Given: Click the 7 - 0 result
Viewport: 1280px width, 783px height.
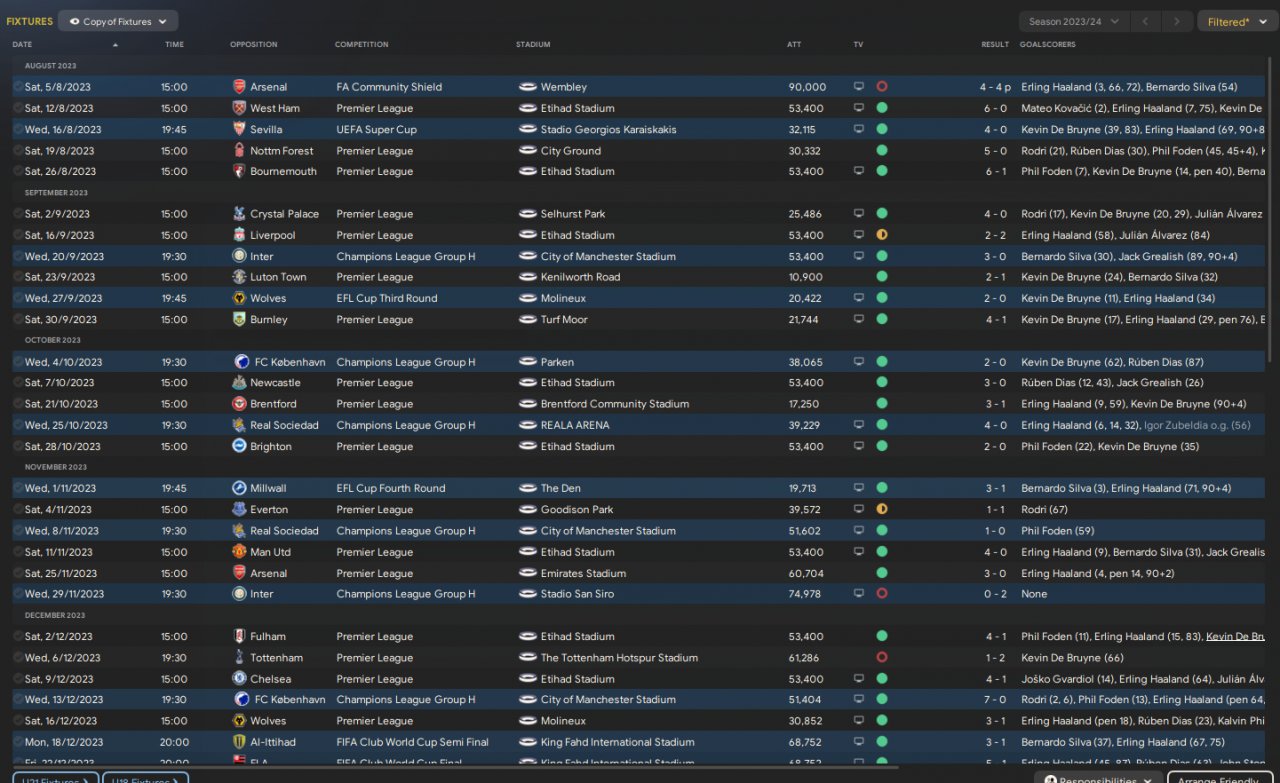Looking at the screenshot, I should click(x=995, y=700).
